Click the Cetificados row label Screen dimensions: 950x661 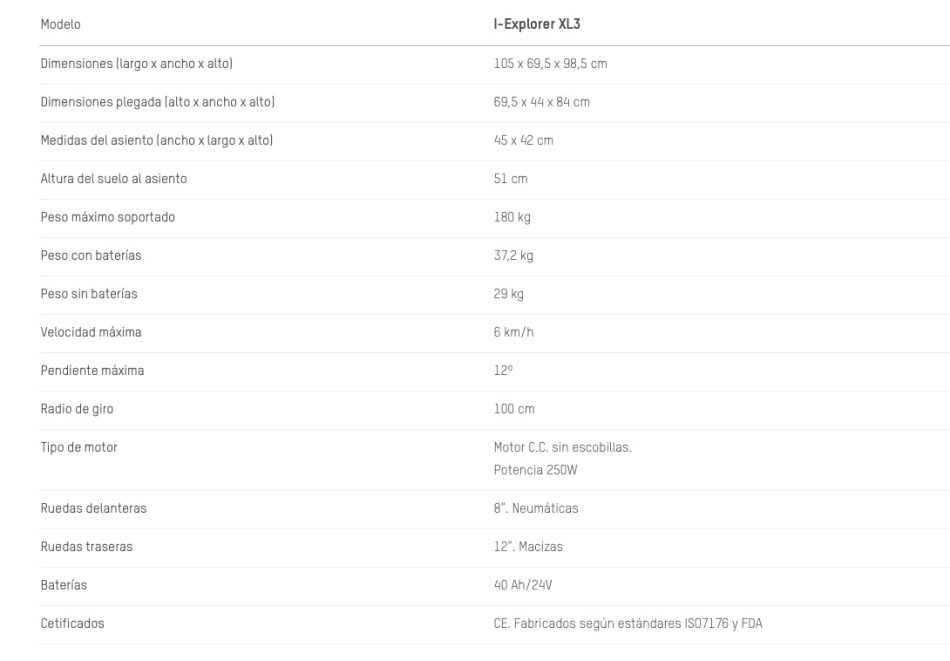pos(72,624)
